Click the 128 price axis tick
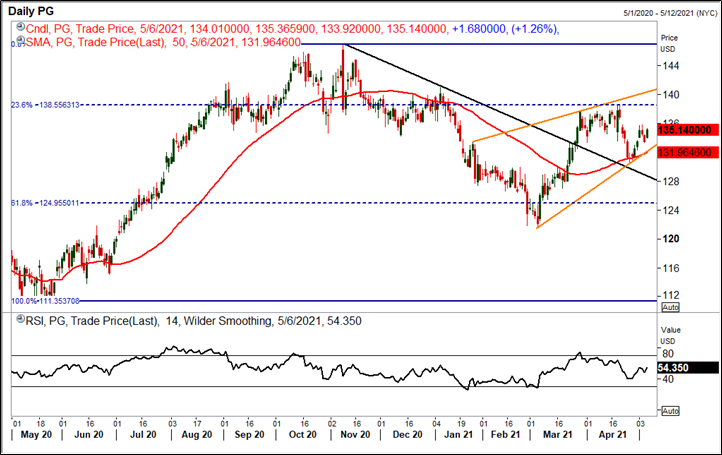This screenshot has width=722, height=455. pos(671,181)
